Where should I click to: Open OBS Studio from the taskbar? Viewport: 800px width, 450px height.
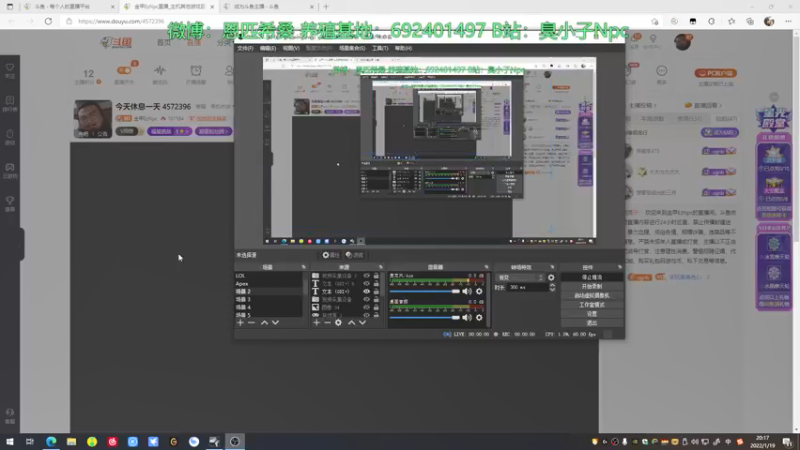point(235,441)
